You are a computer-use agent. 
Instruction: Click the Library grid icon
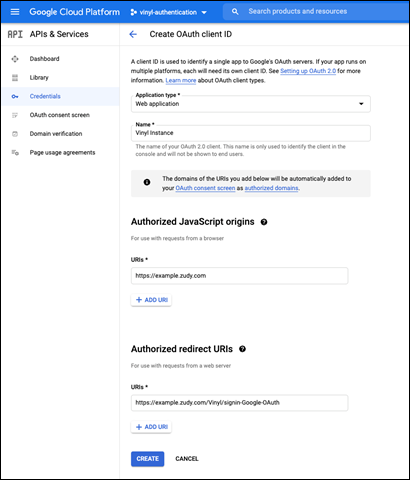[15, 78]
